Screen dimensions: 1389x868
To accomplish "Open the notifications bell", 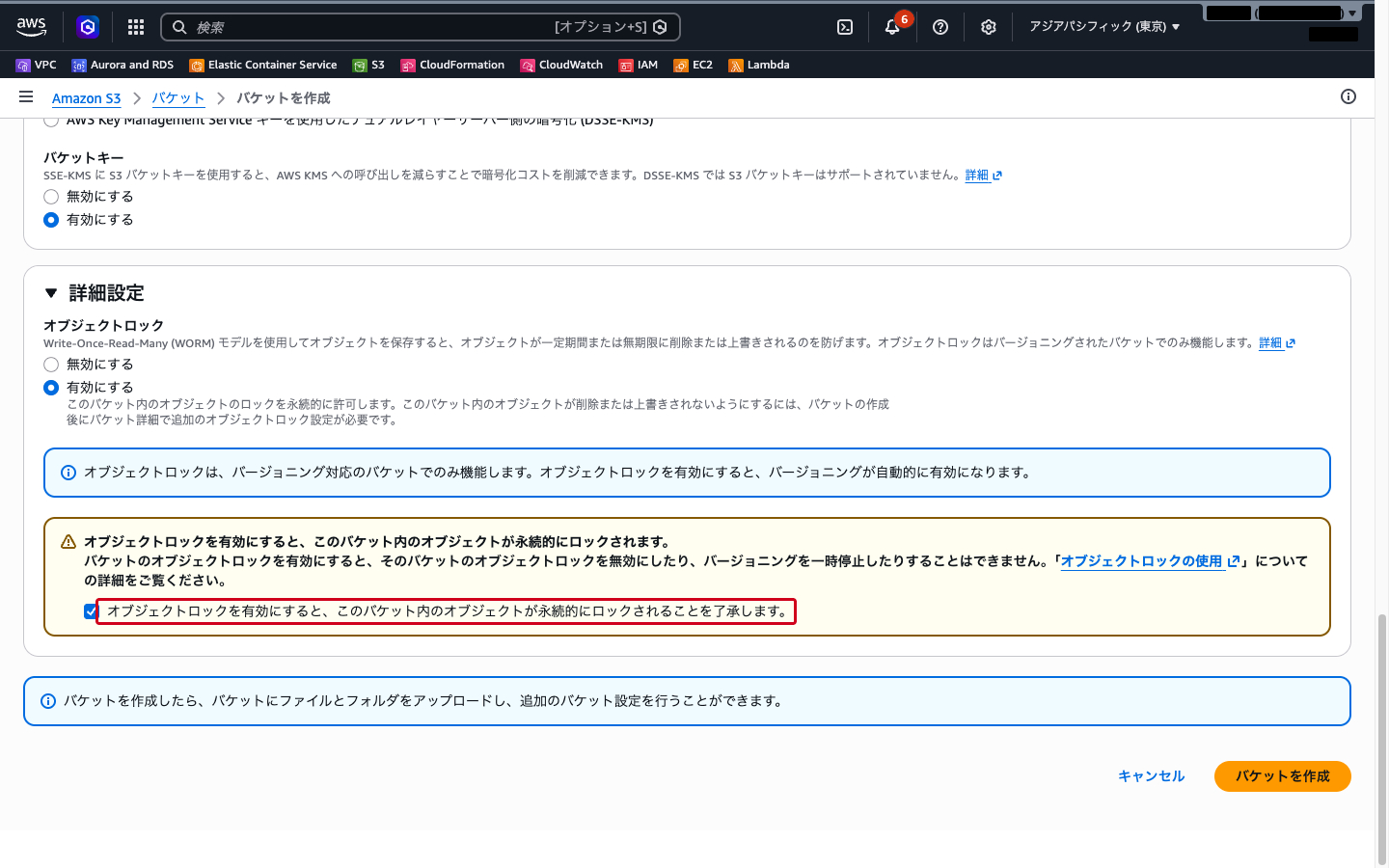I will coord(892,27).
